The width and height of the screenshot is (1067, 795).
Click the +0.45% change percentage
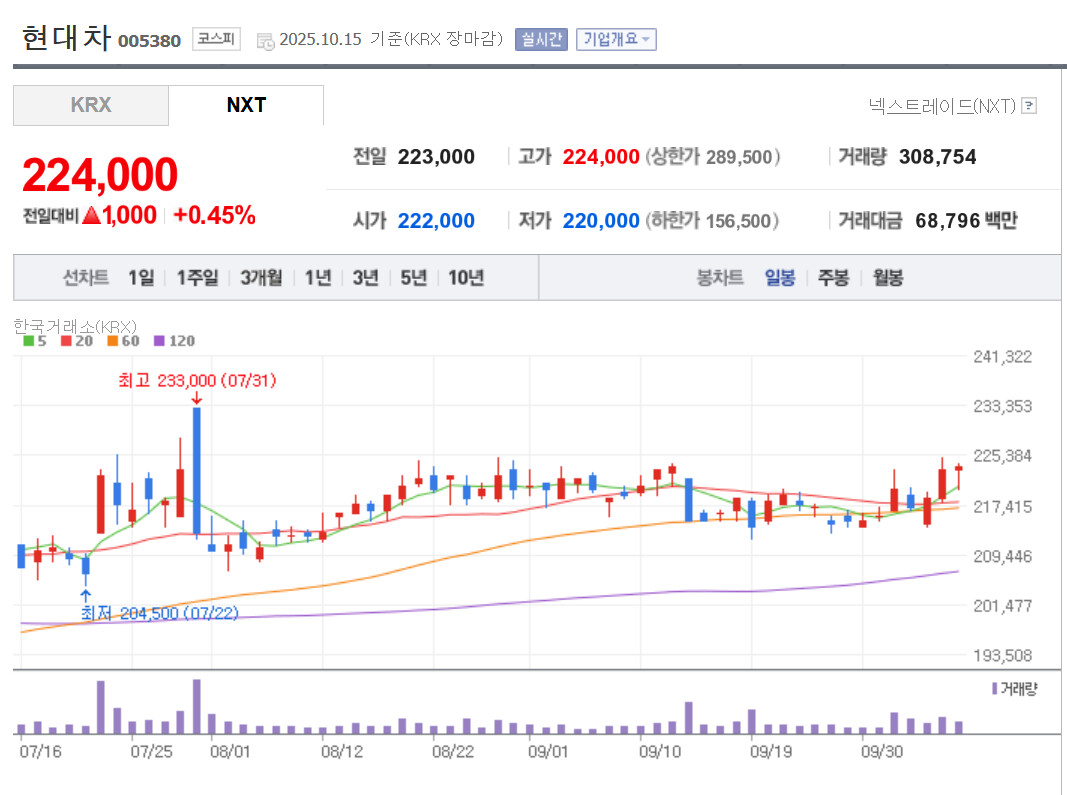point(214,216)
